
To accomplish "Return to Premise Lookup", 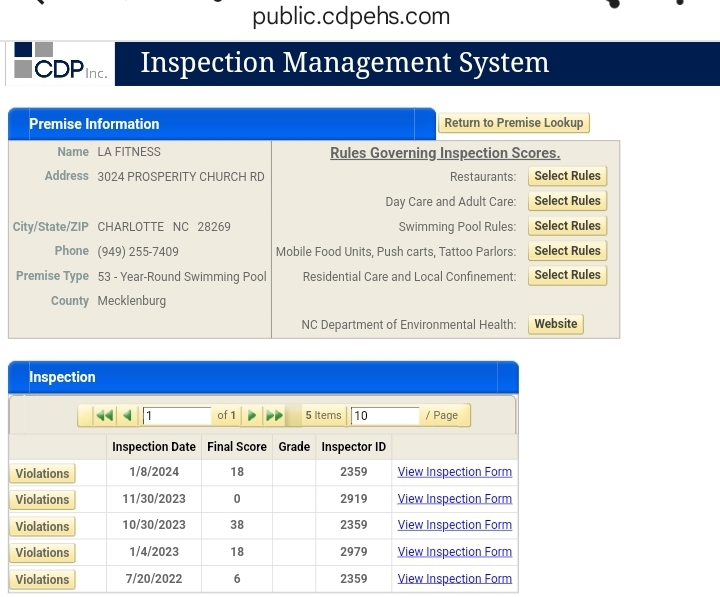I will pyautogui.click(x=513, y=123).
